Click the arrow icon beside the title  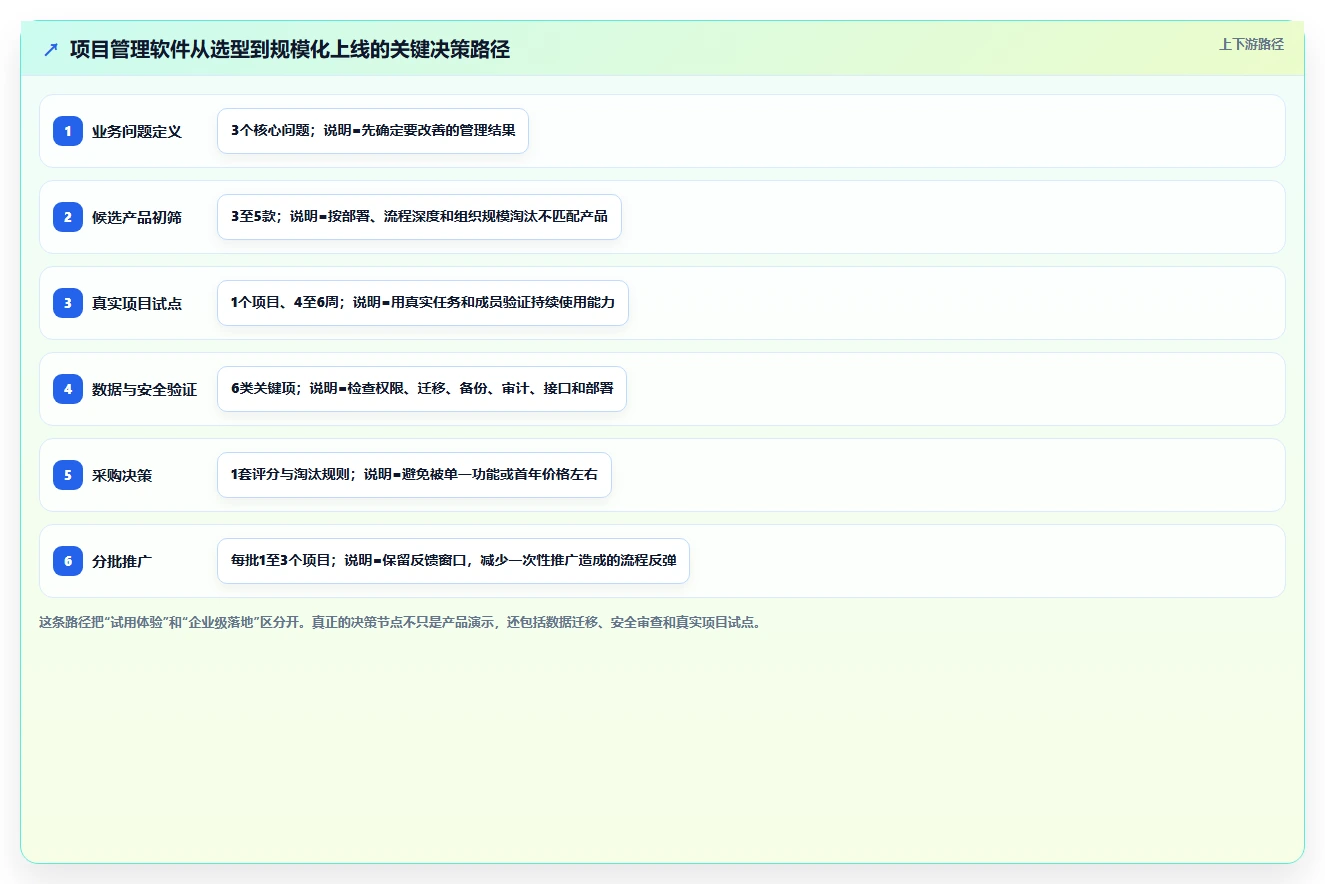[x=51, y=50]
